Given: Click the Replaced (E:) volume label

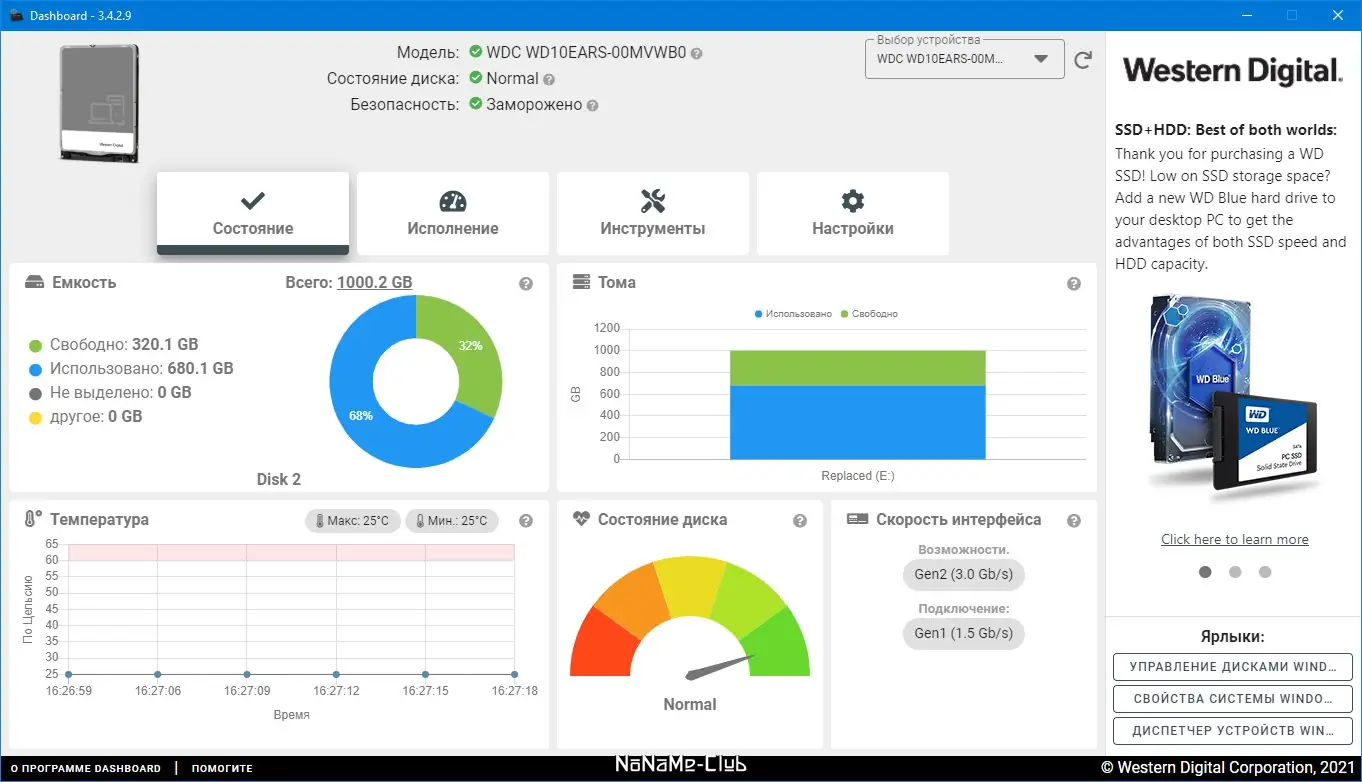Looking at the screenshot, I should click(858, 476).
